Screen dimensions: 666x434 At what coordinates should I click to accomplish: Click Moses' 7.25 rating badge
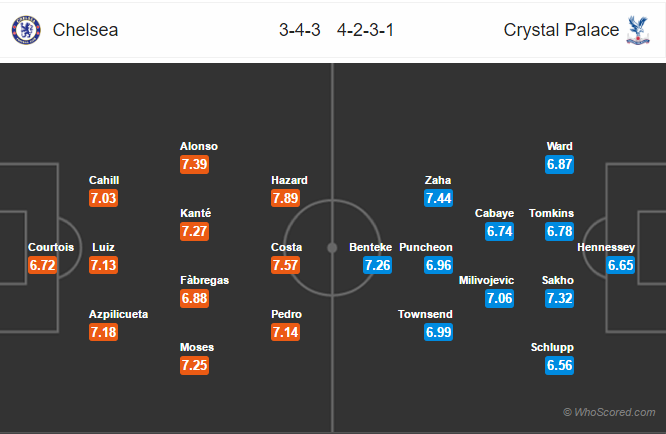tap(195, 365)
